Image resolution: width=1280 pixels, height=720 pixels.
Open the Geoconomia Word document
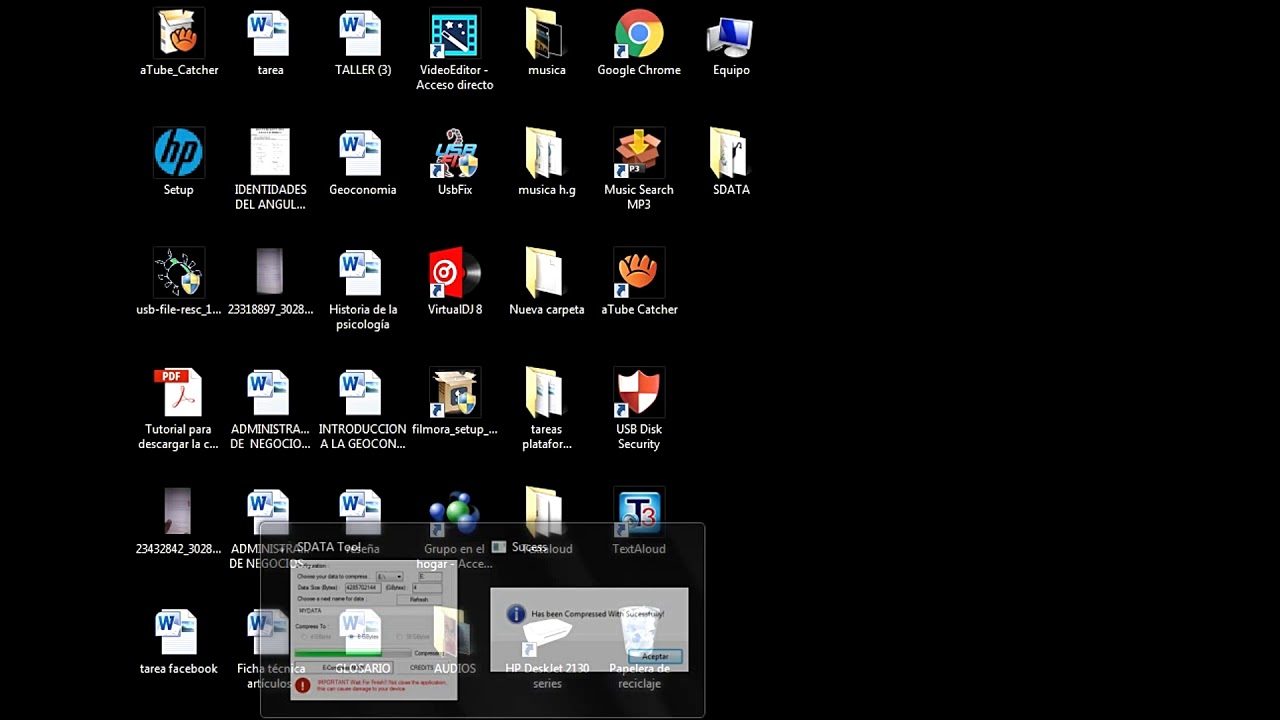click(362, 162)
